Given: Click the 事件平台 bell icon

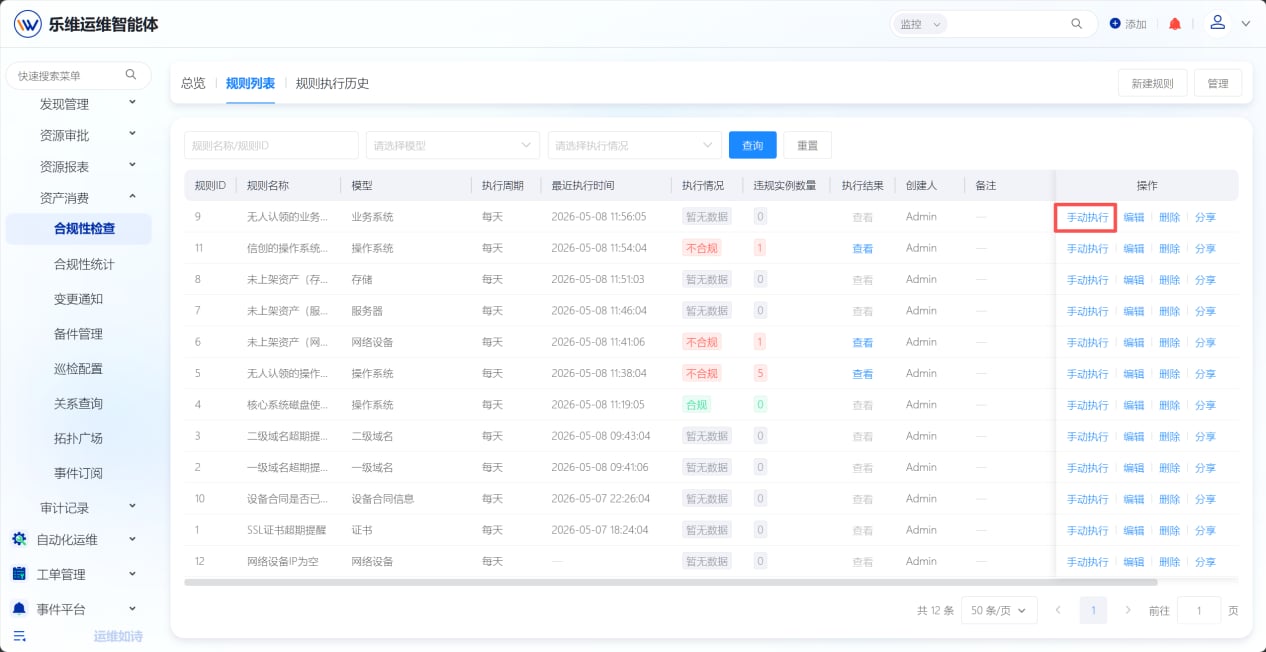Looking at the screenshot, I should [x=19, y=608].
